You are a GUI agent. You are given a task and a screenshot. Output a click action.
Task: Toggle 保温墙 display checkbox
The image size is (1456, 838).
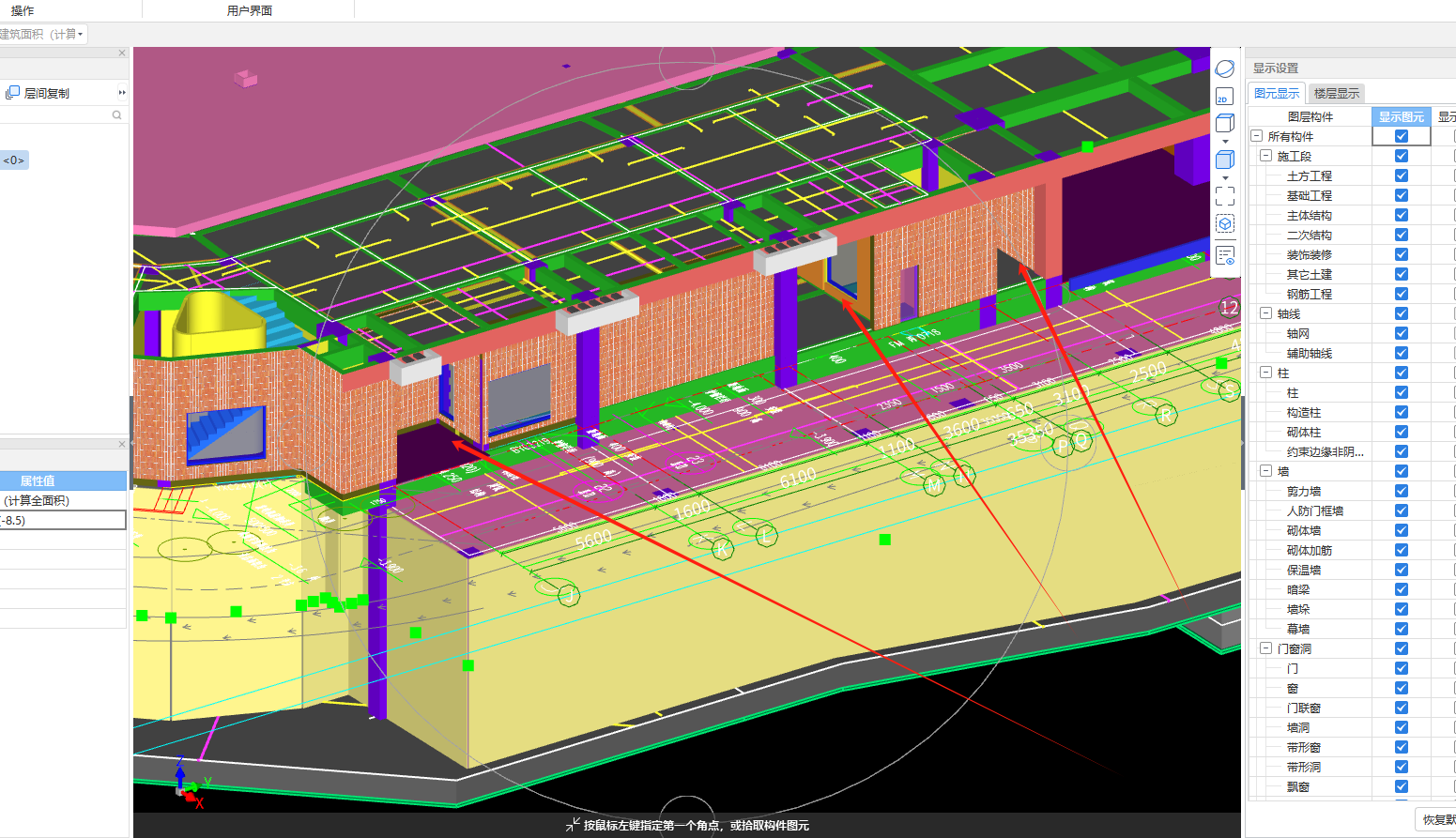click(x=1402, y=570)
